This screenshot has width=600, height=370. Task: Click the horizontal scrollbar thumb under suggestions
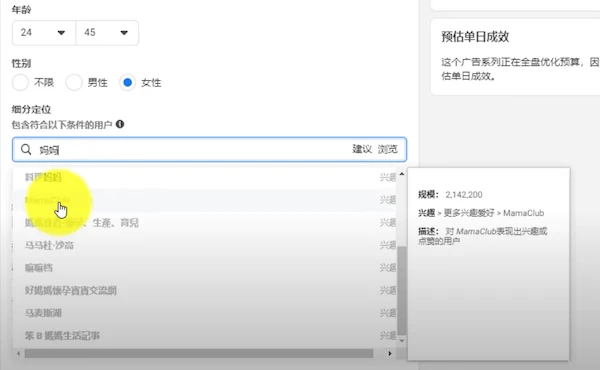[x=199, y=354]
